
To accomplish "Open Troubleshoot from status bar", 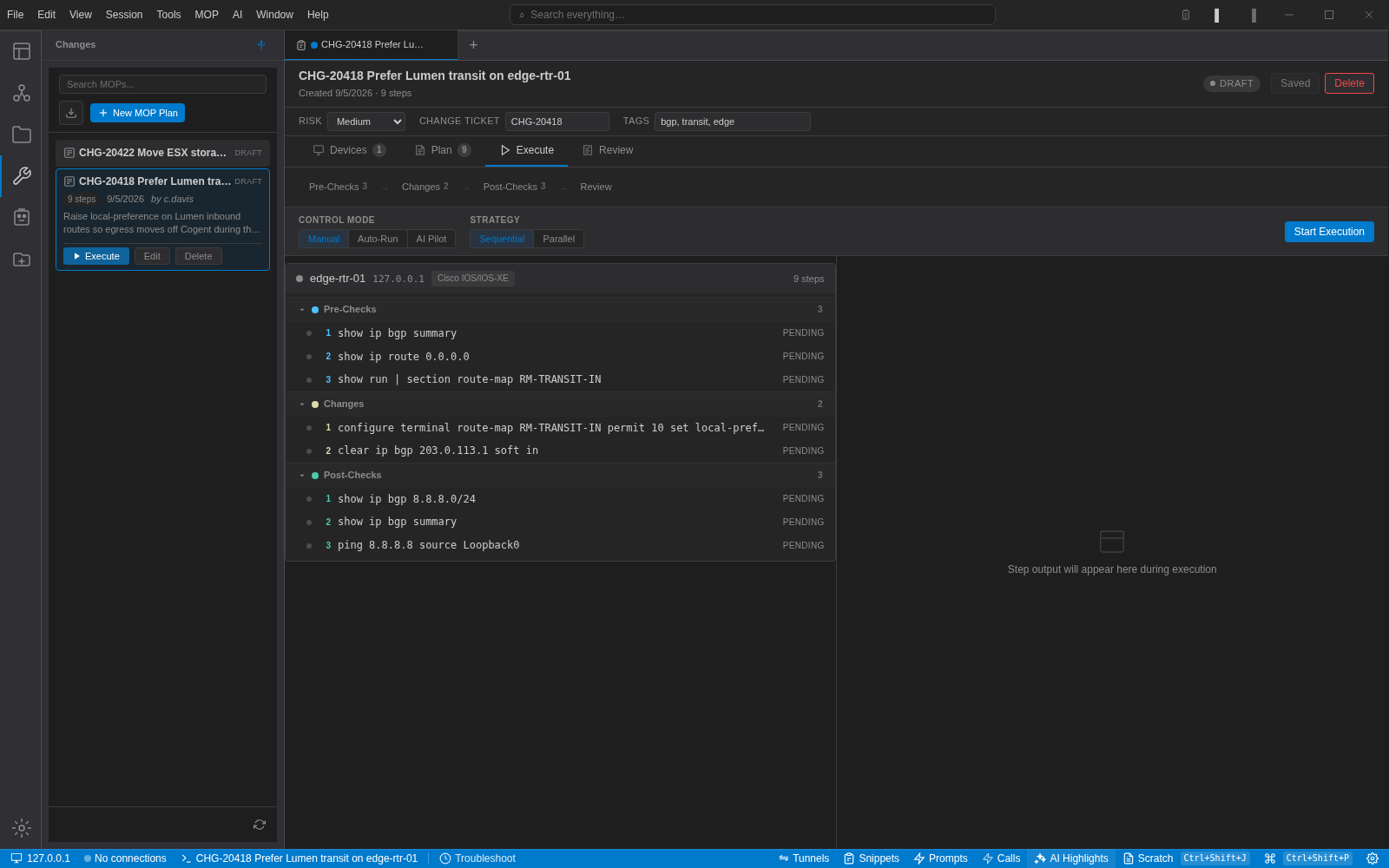I will [x=477, y=858].
